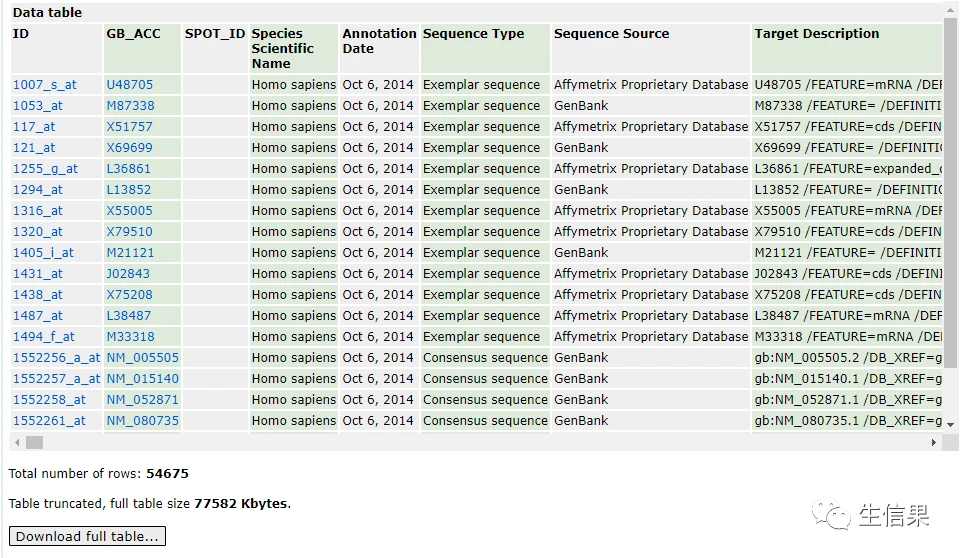Open accession NM_080735 link

pos(143,421)
